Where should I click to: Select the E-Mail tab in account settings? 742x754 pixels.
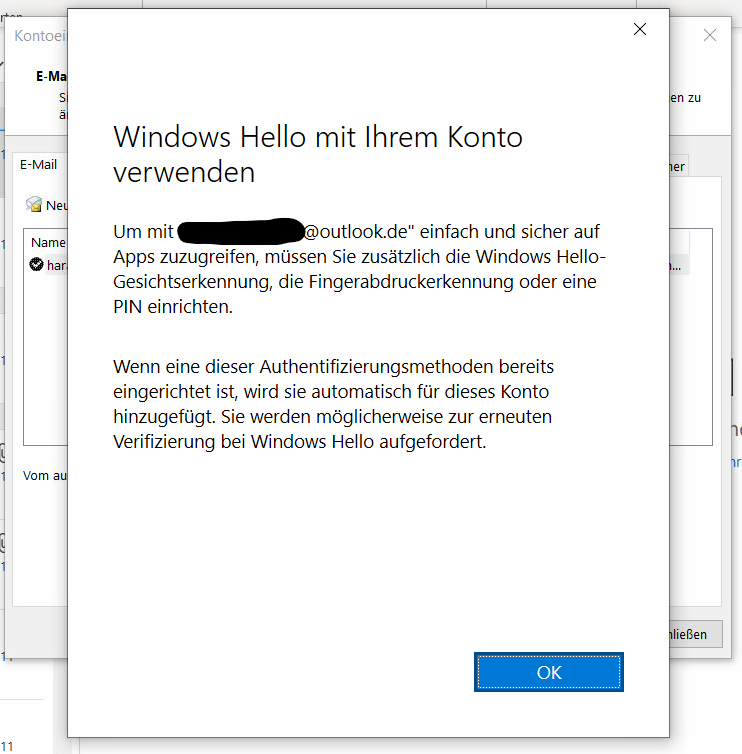pyautogui.click(x=38, y=164)
